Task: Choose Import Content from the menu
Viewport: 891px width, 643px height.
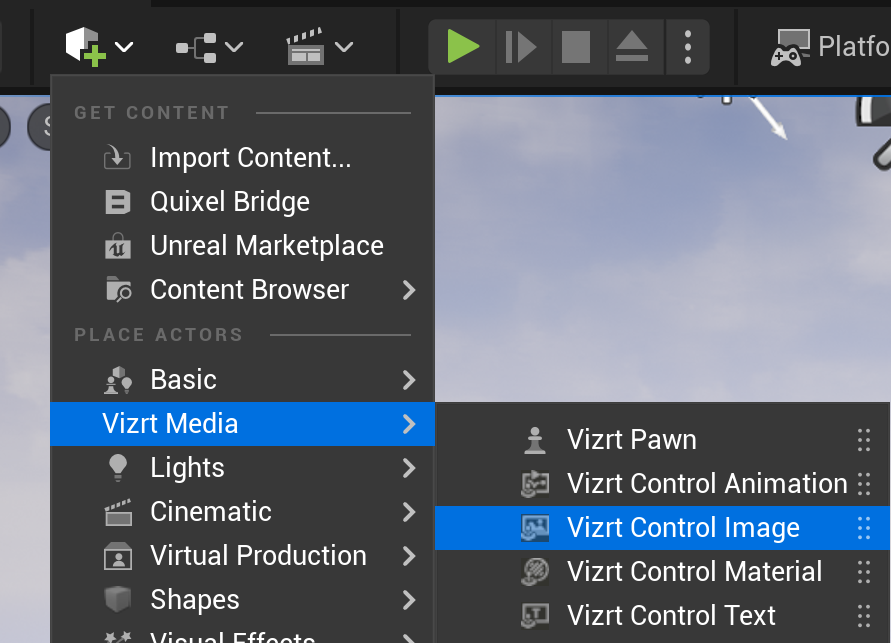Action: coord(250,158)
